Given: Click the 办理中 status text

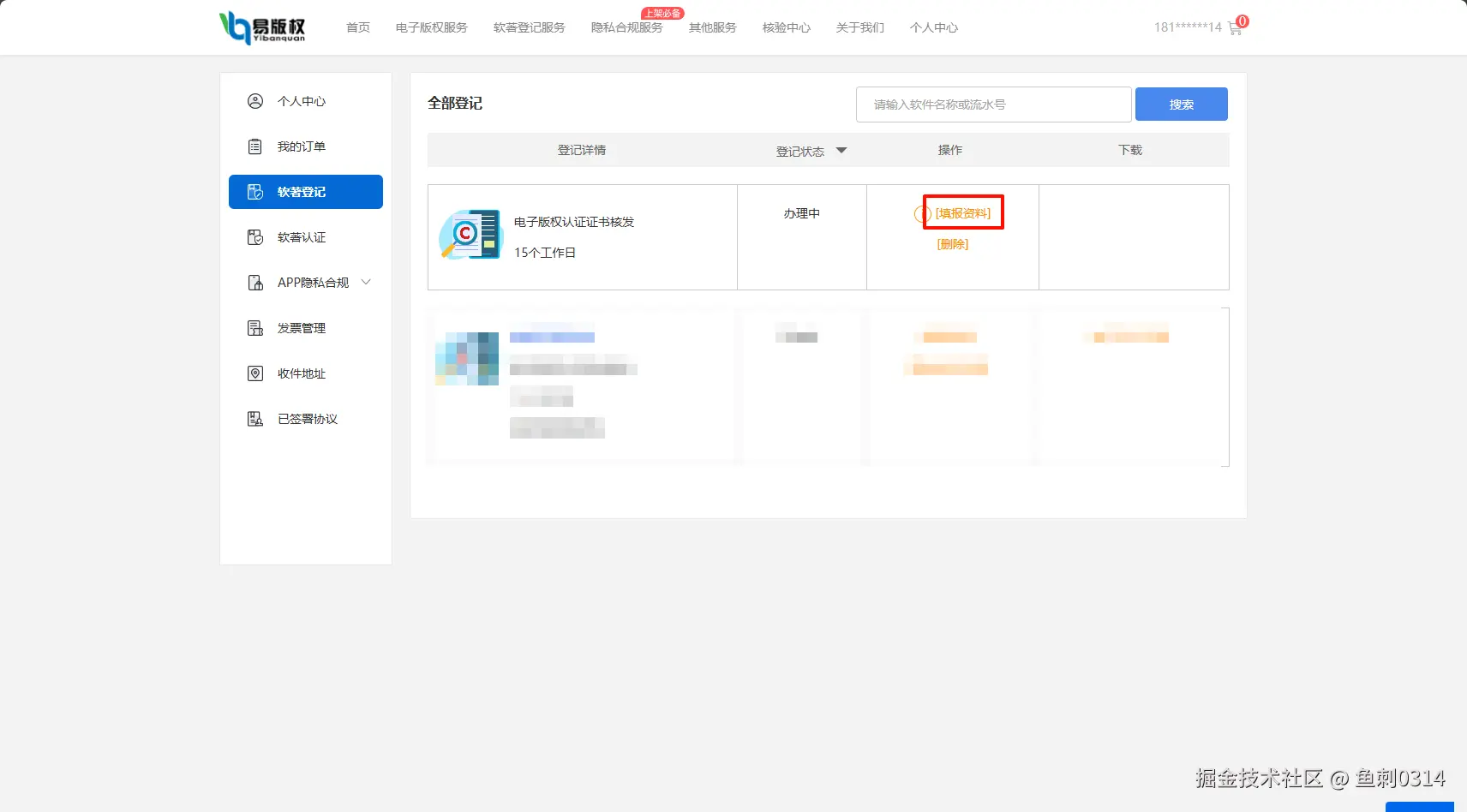Looking at the screenshot, I should (802, 213).
